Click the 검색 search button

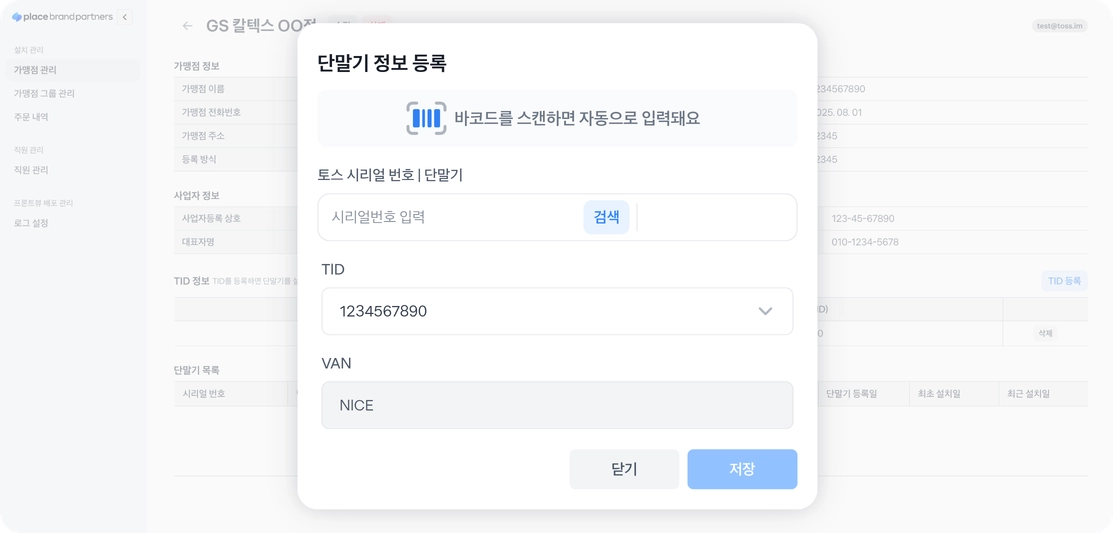click(x=606, y=217)
